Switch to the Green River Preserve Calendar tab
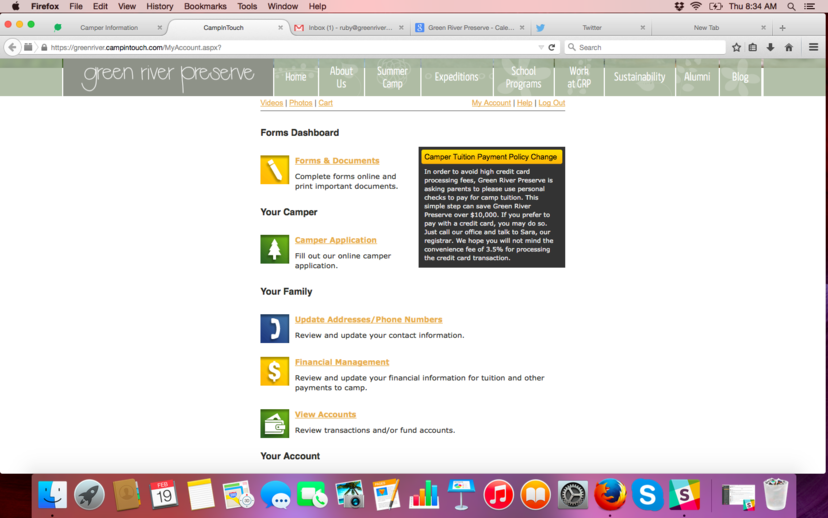 470,27
